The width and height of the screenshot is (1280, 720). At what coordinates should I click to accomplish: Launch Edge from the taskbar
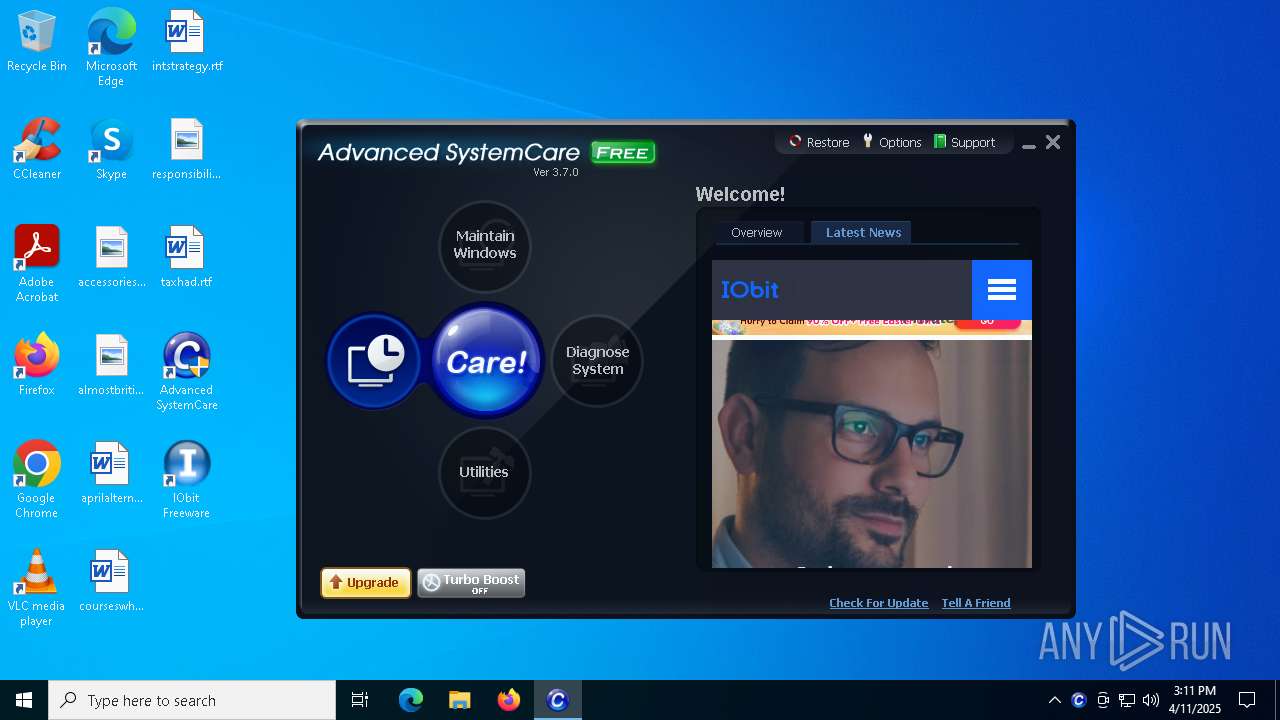point(411,700)
